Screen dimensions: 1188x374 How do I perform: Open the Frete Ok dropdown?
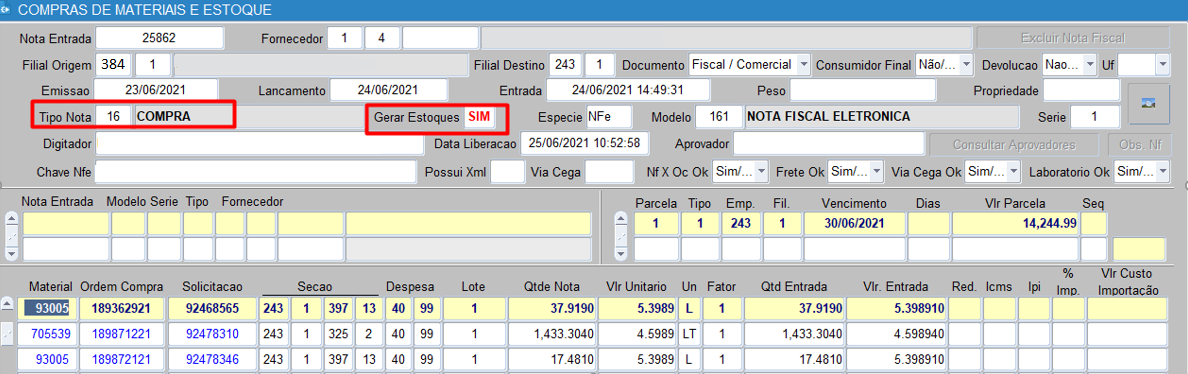[x=877, y=172]
